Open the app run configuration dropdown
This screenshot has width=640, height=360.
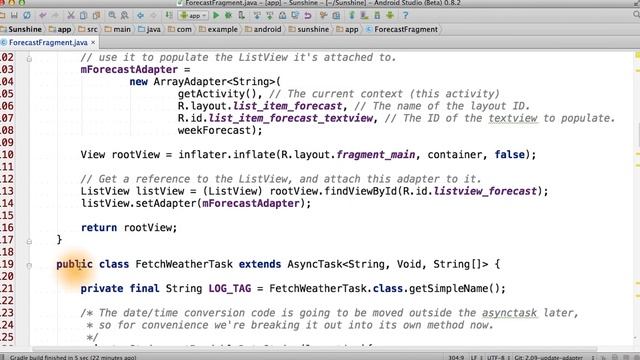193,16
